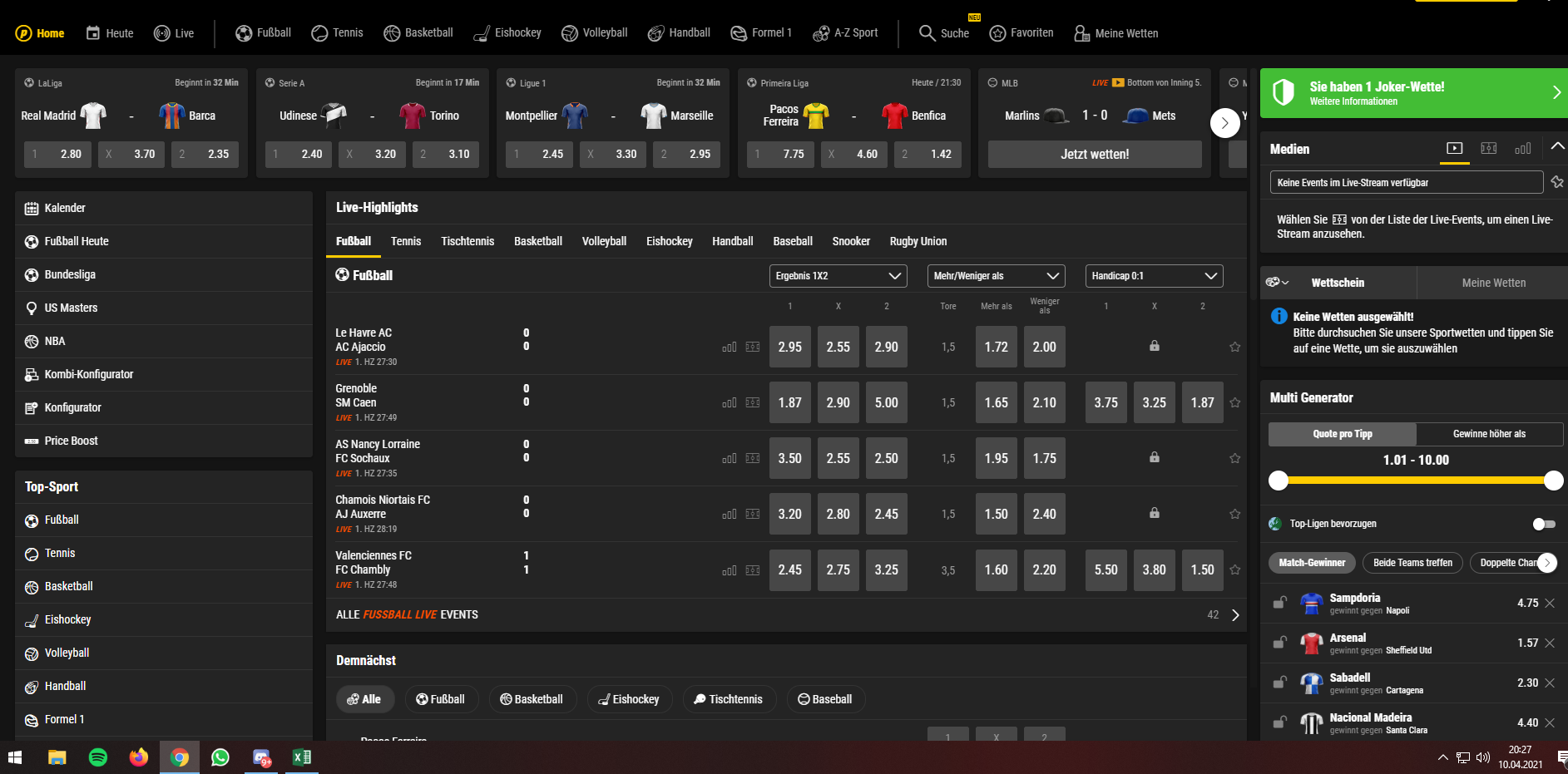
Task: Switch to Tischtennis tab in Live-Highlights
Action: [x=467, y=241]
